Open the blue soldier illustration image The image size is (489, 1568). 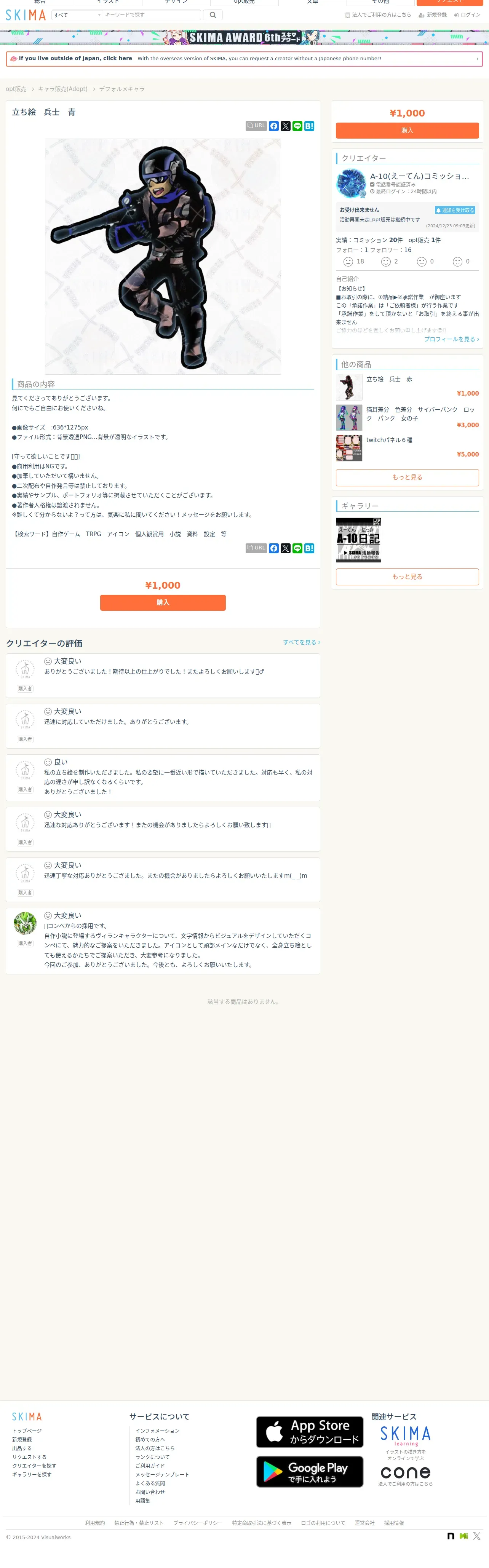163,256
